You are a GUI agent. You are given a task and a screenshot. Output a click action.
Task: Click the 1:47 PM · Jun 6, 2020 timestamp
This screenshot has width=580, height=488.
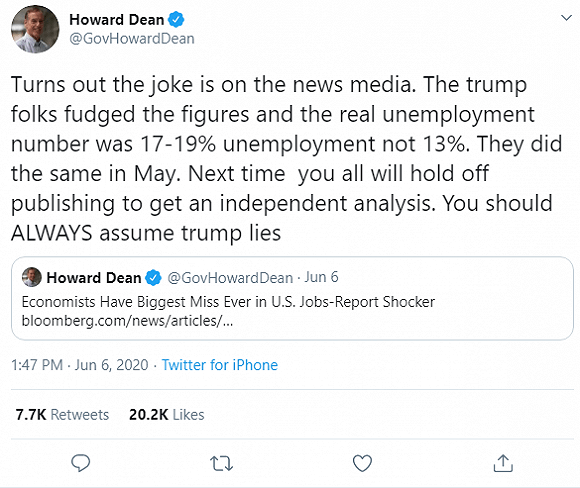pyautogui.click(x=80, y=365)
